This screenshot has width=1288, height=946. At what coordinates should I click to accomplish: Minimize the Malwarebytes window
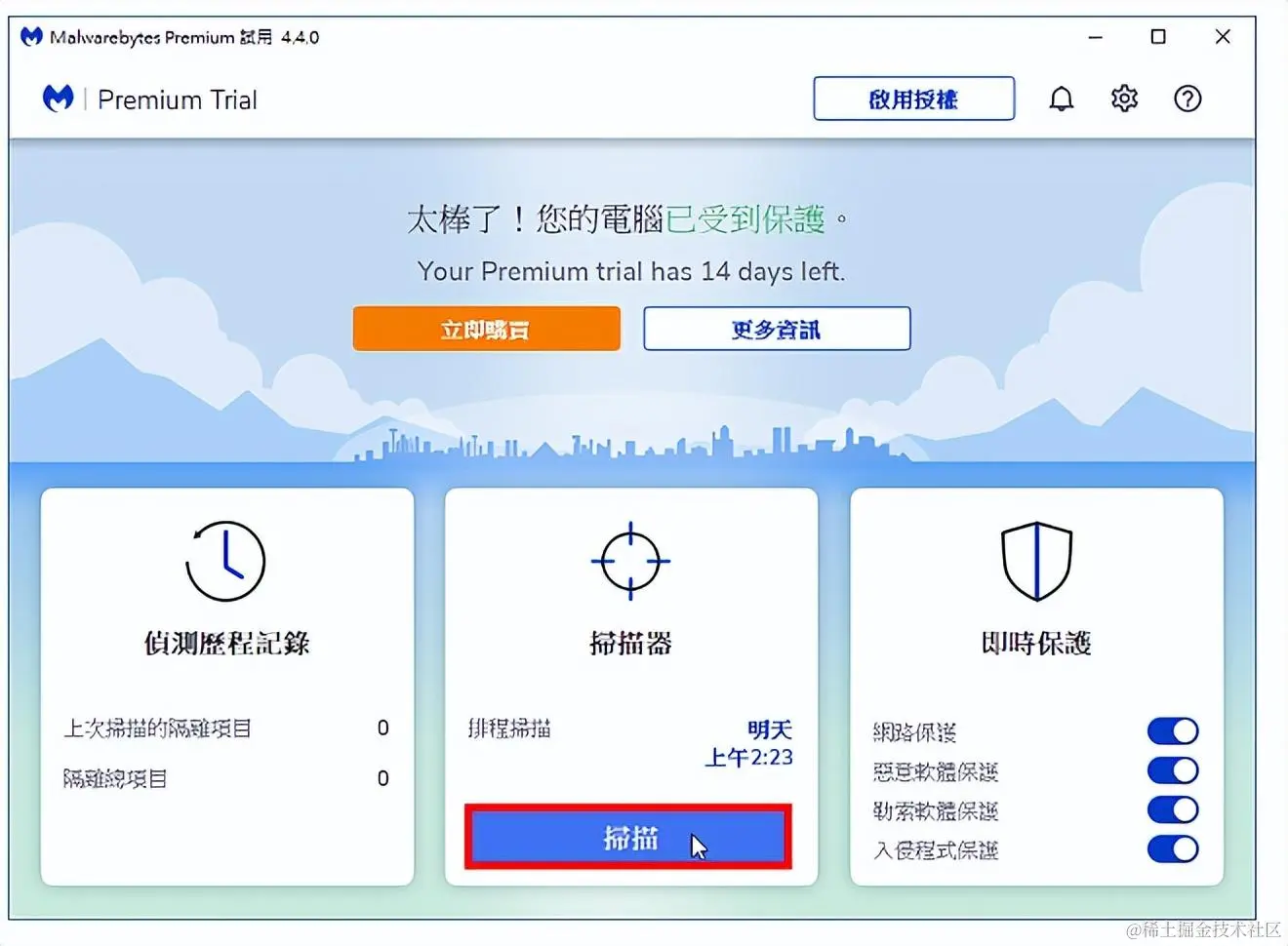pos(1096,37)
